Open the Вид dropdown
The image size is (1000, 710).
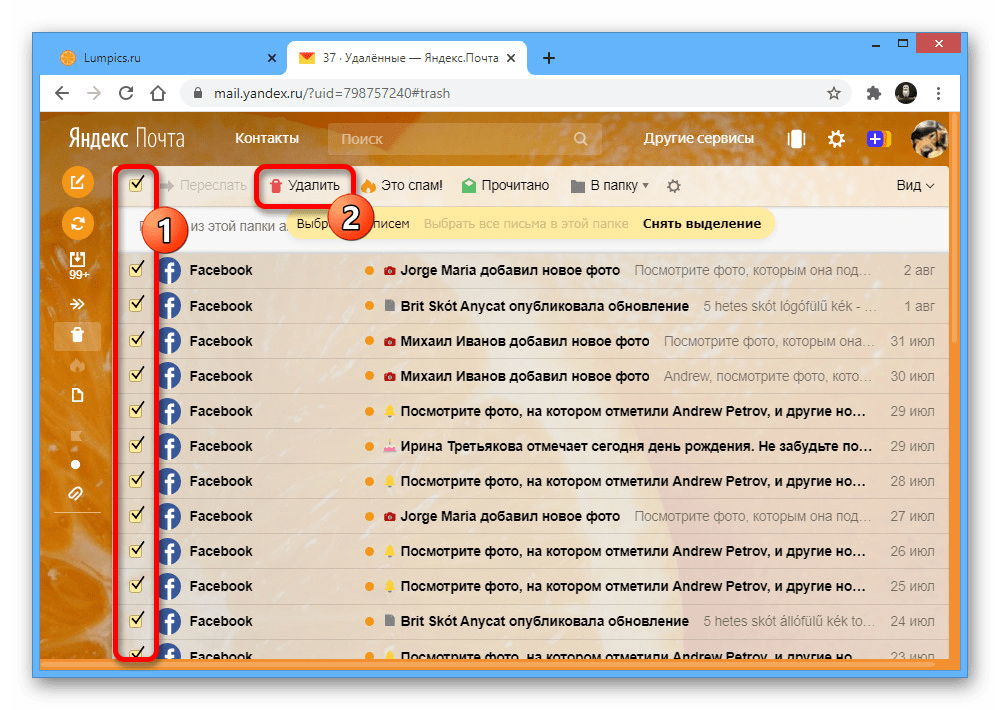pyautogui.click(x=914, y=185)
